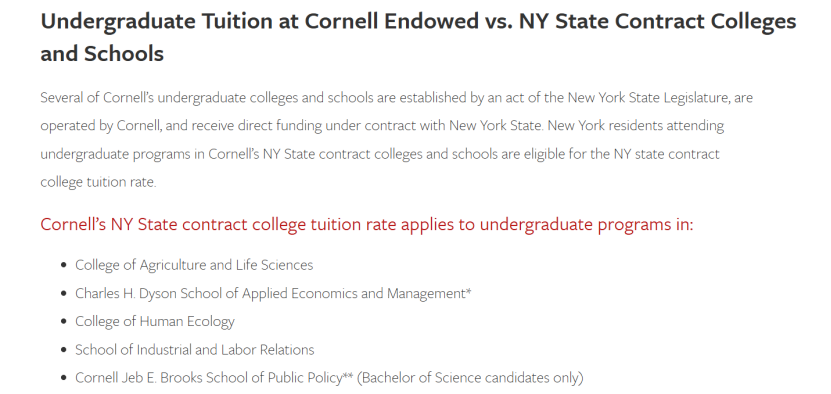
Task: Click the bullet beside College of Human Ecology
Action: click(x=64, y=321)
